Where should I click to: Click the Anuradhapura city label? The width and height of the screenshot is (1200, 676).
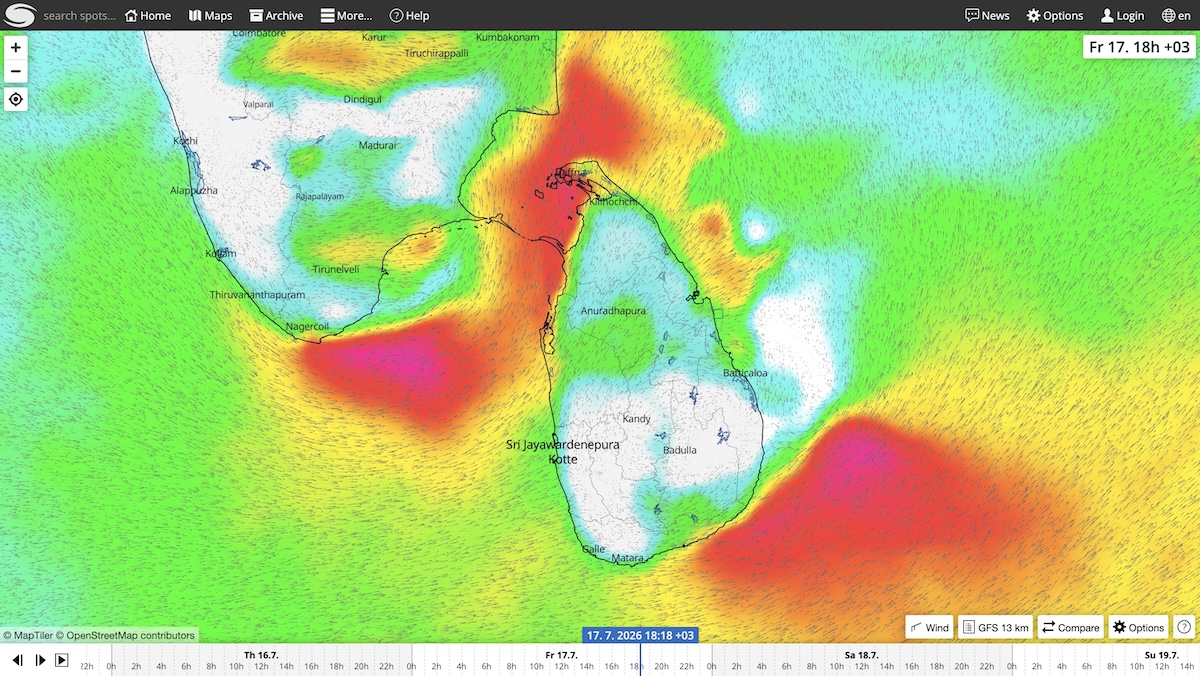tap(613, 311)
